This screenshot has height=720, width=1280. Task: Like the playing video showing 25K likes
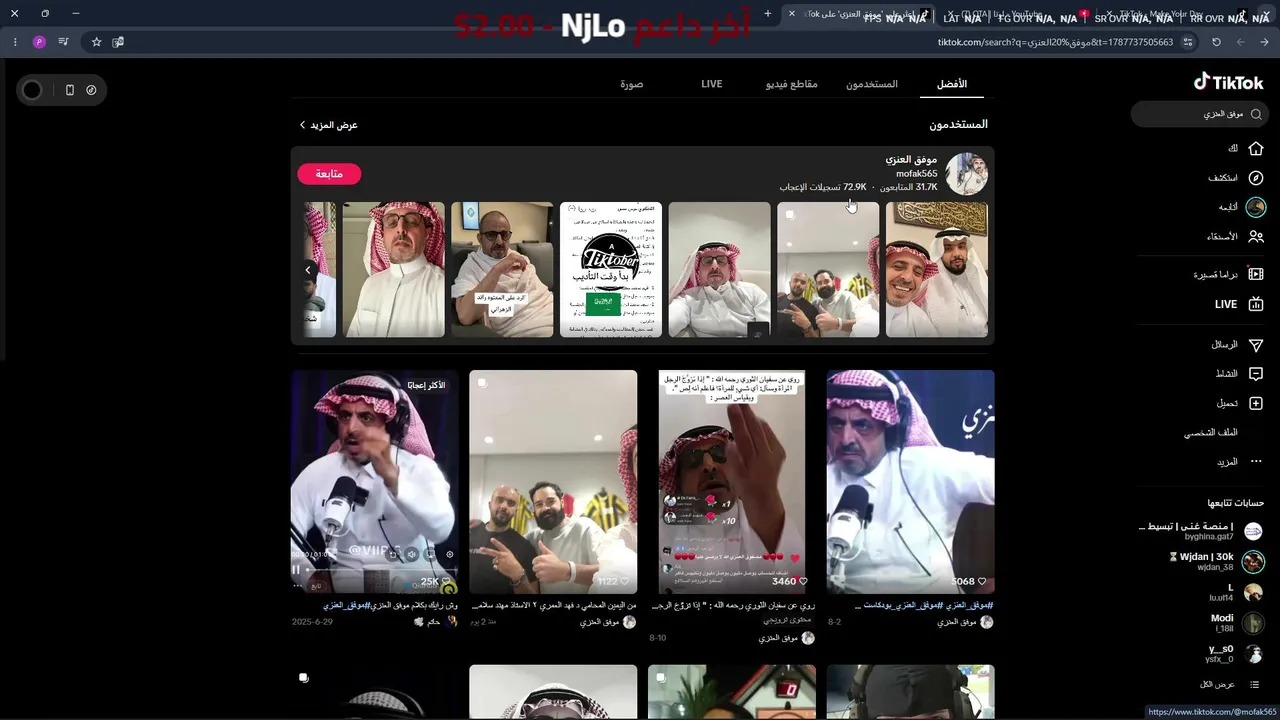pyautogui.click(x=447, y=581)
